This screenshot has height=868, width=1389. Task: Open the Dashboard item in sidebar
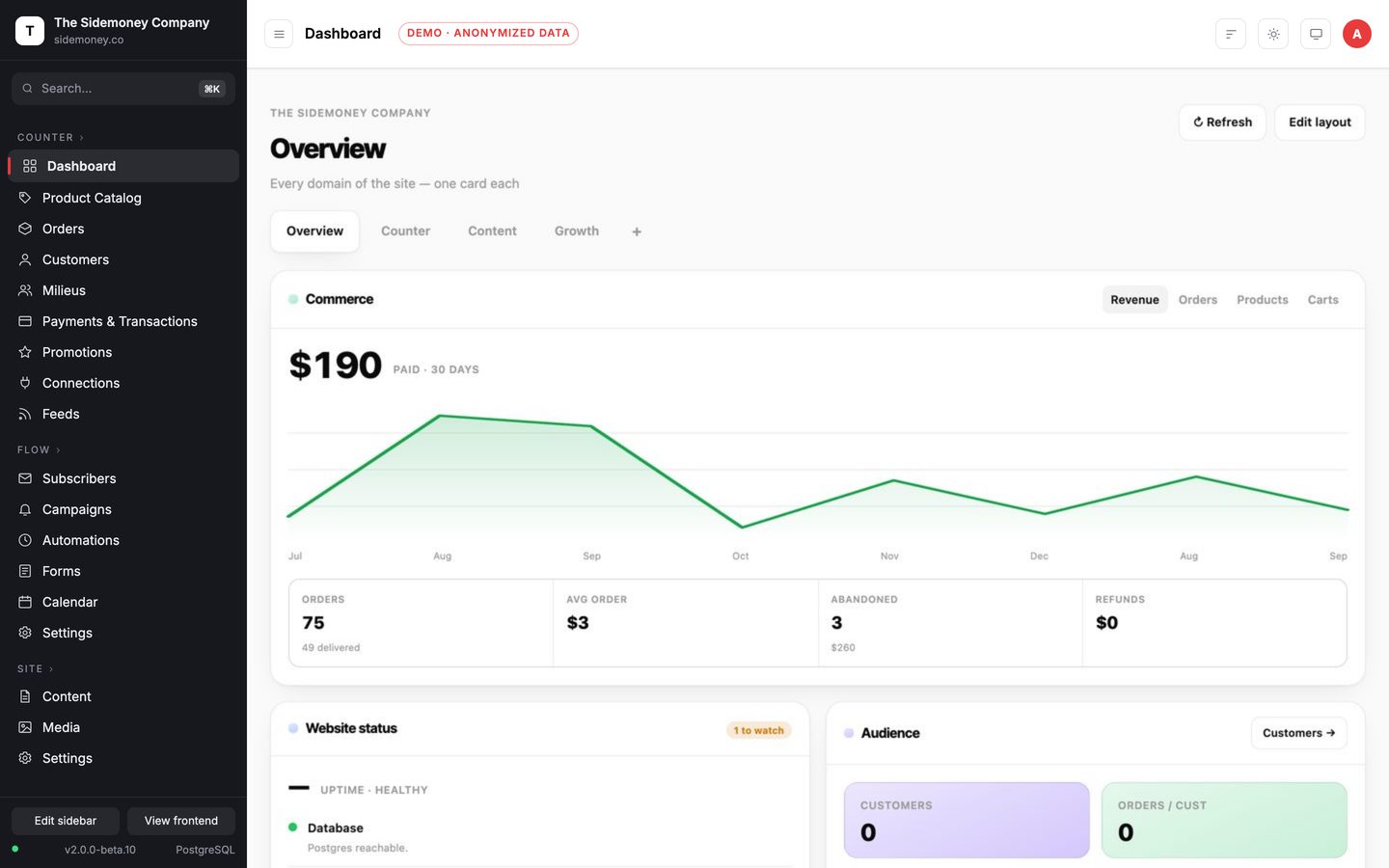pyautogui.click(x=123, y=166)
